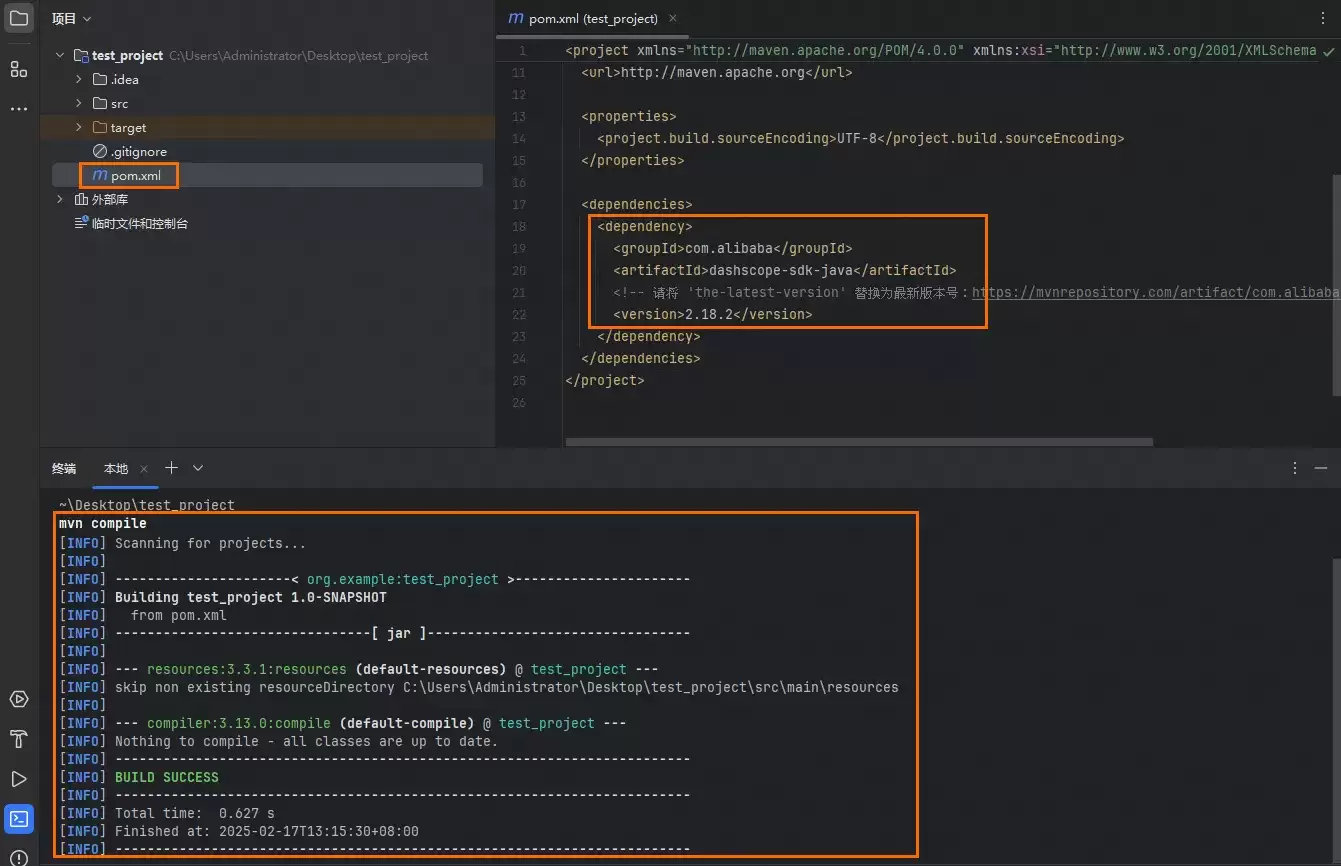Viewport: 1341px width, 866px height.
Task: Click the editor horizontal scrollbar
Action: 859,441
